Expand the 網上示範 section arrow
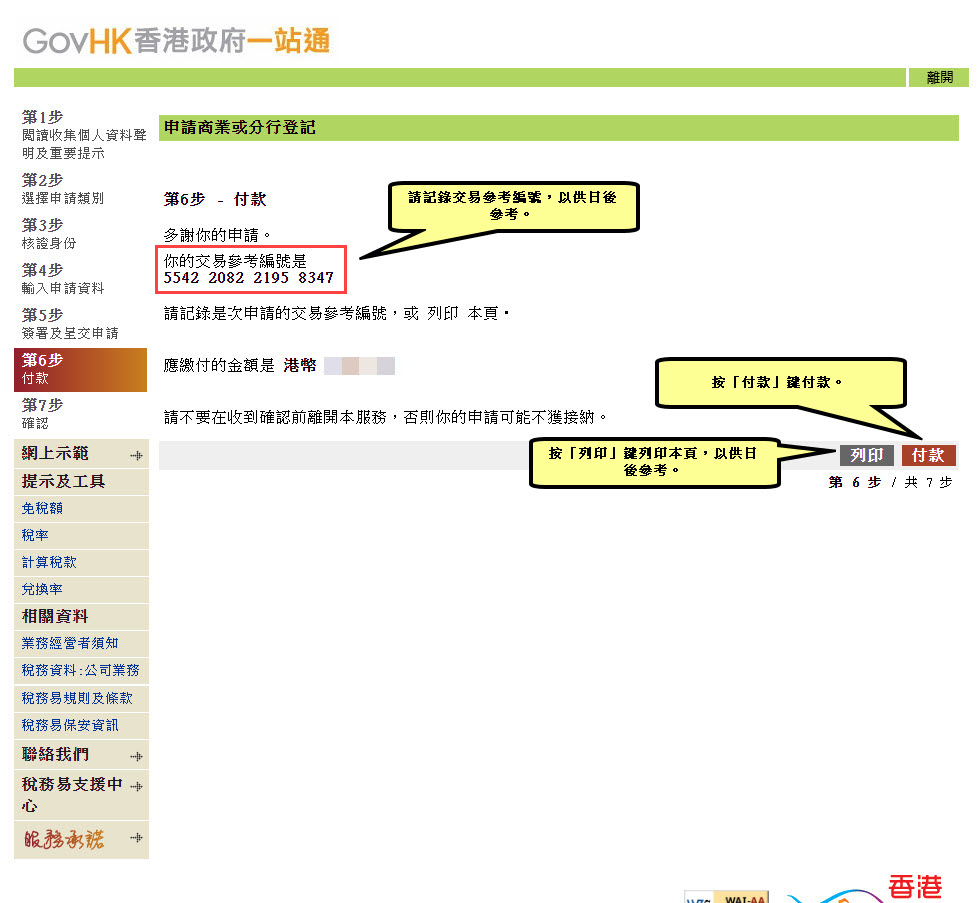This screenshot has width=980, height=903. point(136,456)
